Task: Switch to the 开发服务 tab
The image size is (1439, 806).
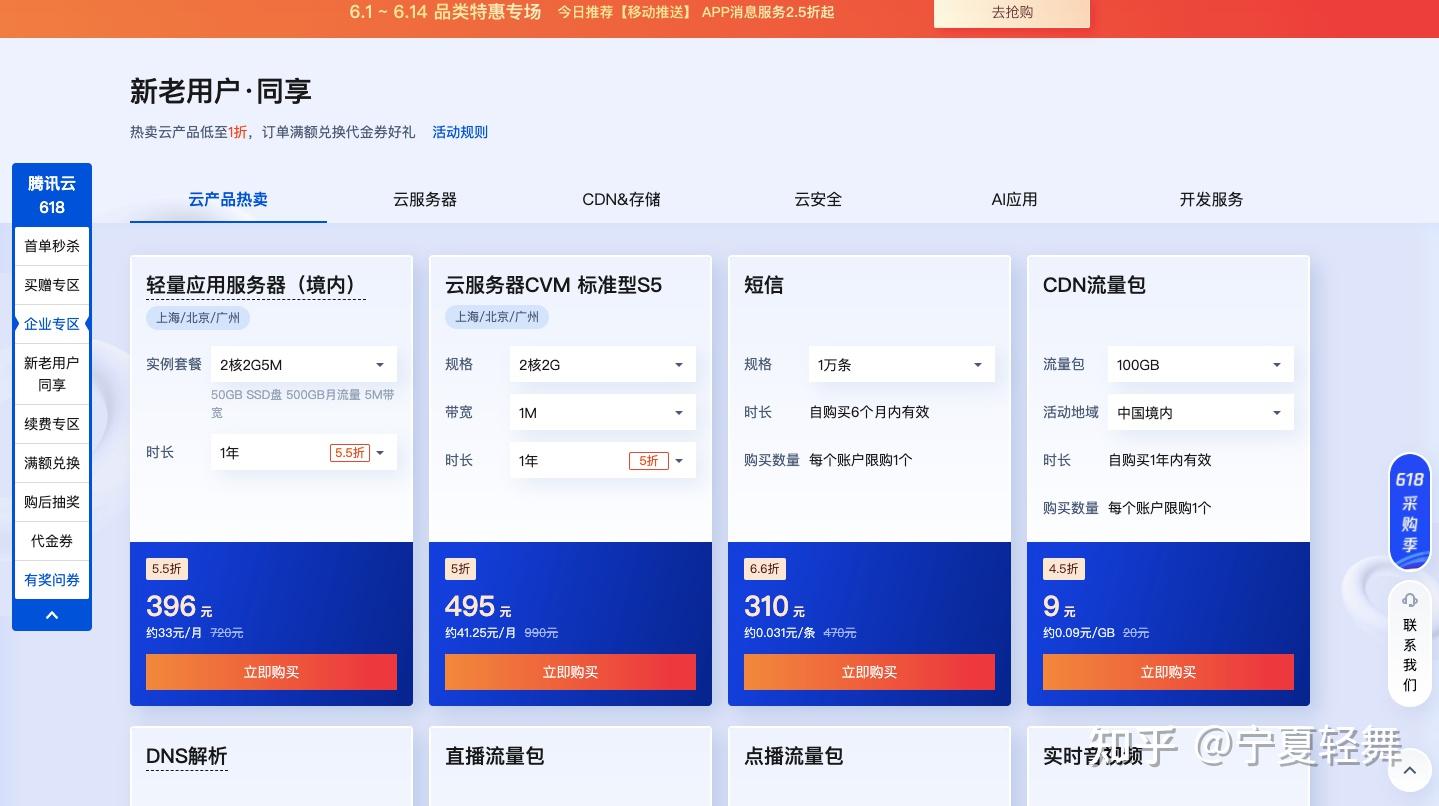Action: coord(1211,199)
